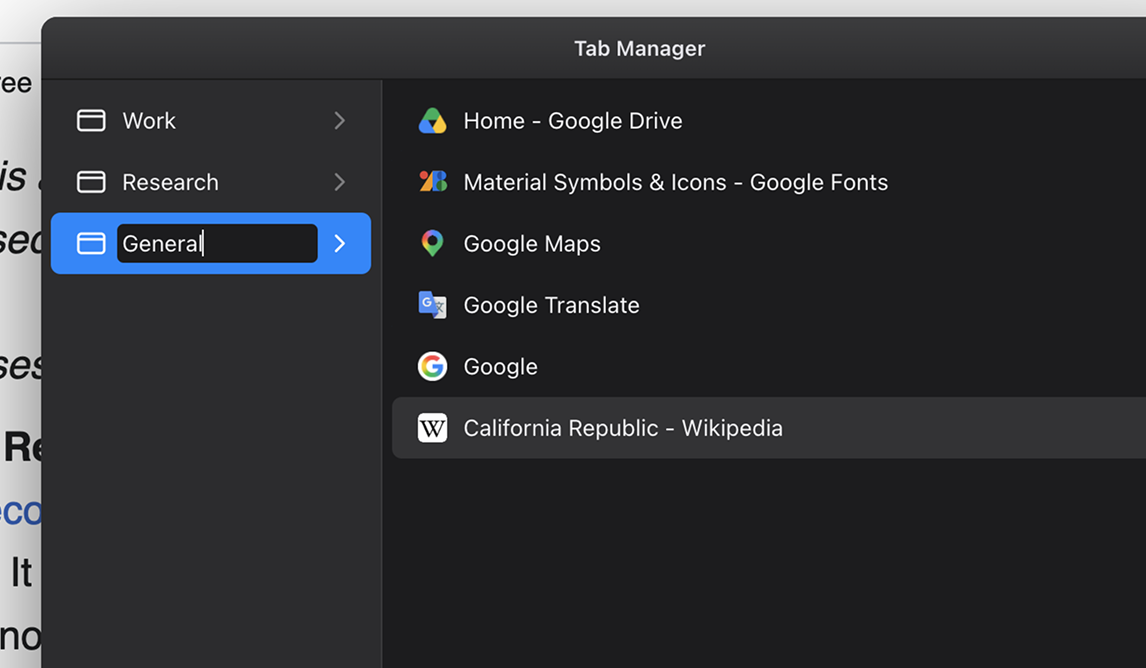Open the Google Maps tab entry
The width and height of the screenshot is (1146, 668).
[769, 243]
